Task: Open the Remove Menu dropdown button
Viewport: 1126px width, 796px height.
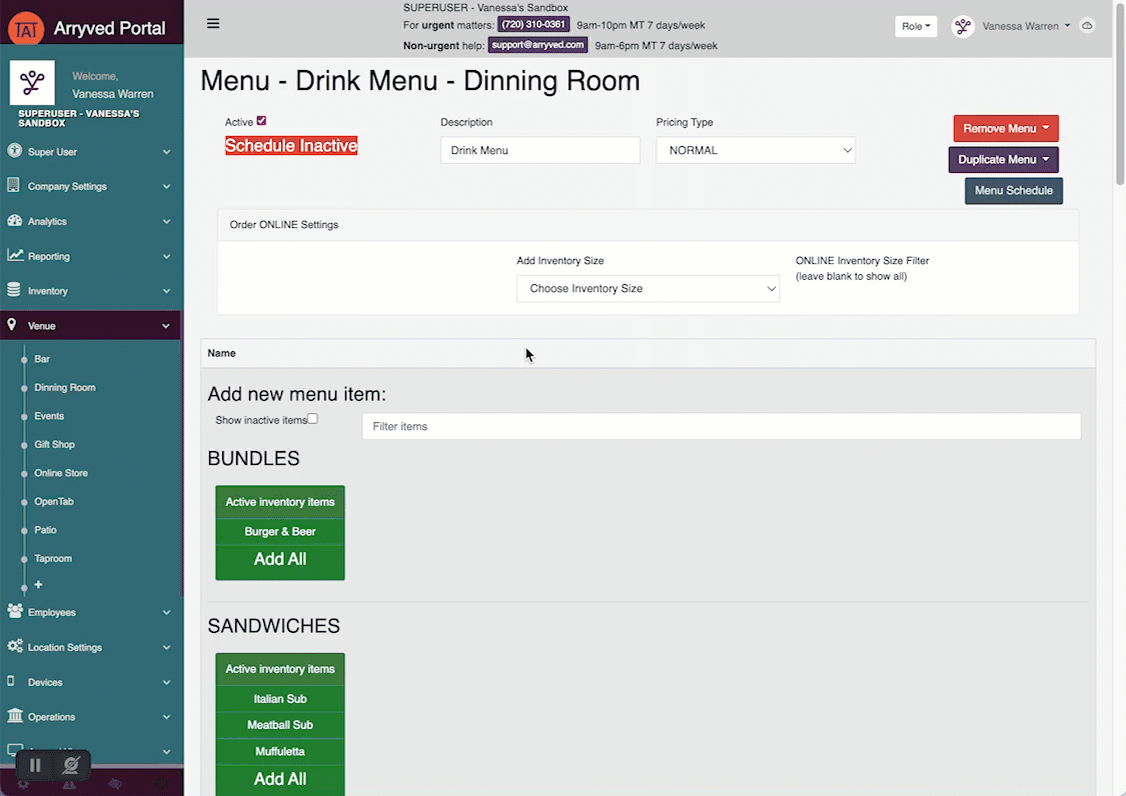Action: pyautogui.click(x=1006, y=129)
